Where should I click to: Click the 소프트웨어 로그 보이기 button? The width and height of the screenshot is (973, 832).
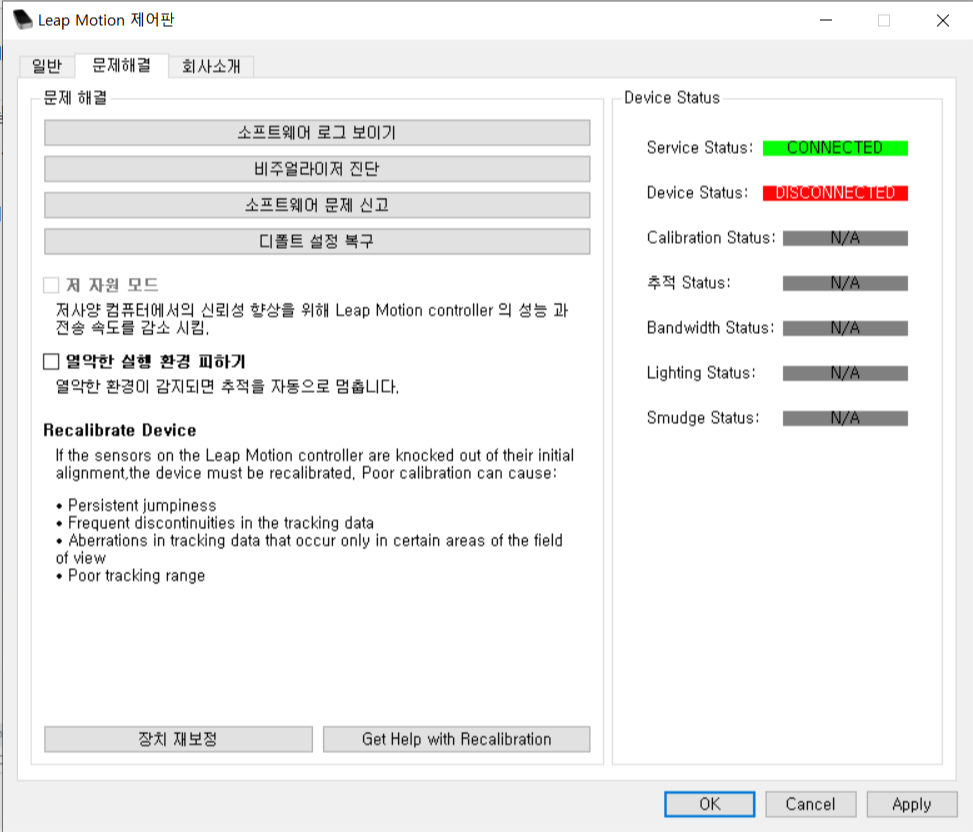[317, 133]
